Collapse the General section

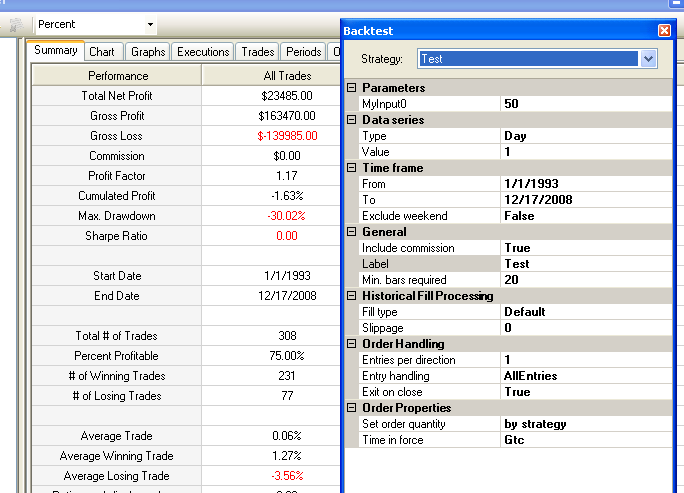[352, 232]
